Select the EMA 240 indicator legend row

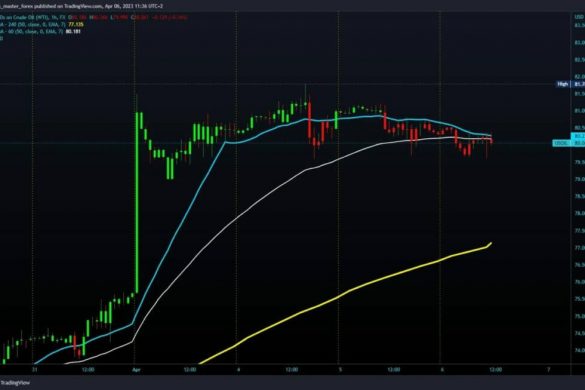41,24
